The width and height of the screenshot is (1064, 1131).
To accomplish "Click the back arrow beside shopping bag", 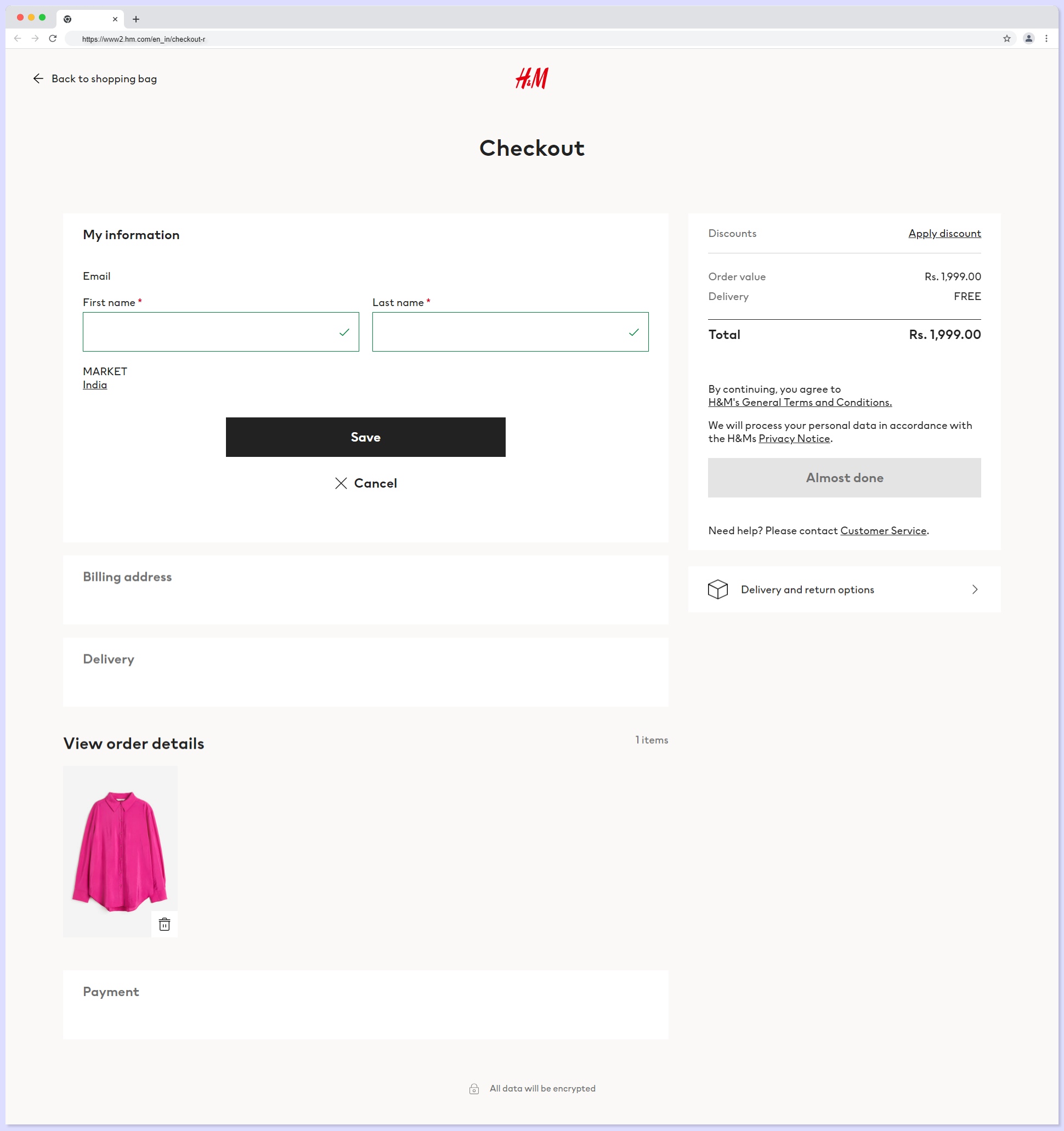I will (x=38, y=78).
